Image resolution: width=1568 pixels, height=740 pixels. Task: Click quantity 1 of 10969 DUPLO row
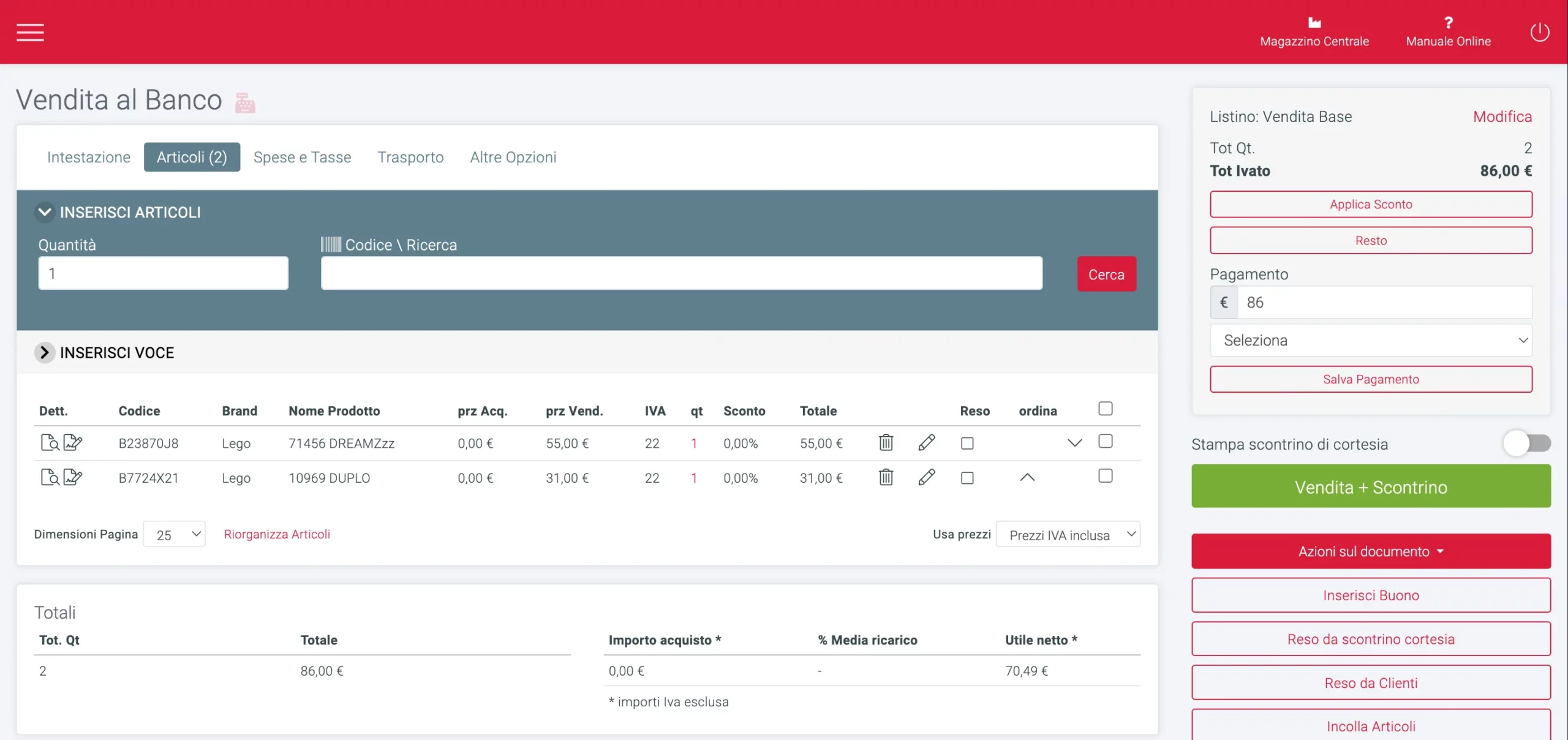click(694, 478)
